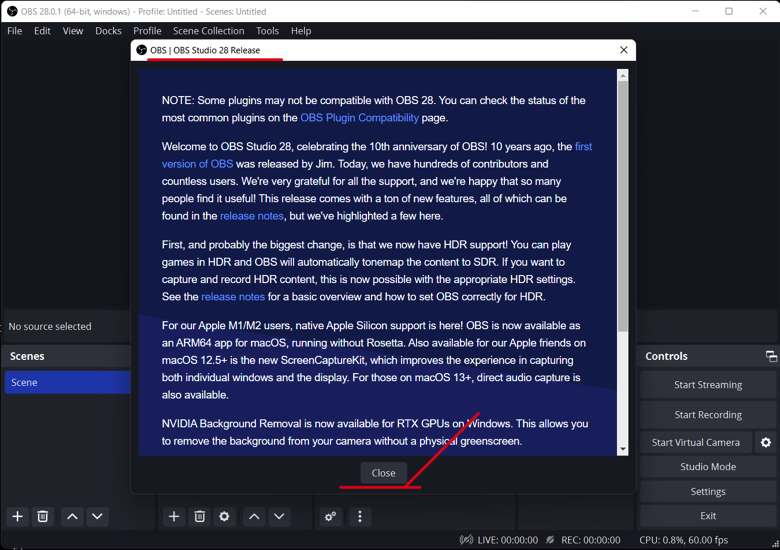Open the Edit menu
The height and width of the screenshot is (550, 780).
42,31
